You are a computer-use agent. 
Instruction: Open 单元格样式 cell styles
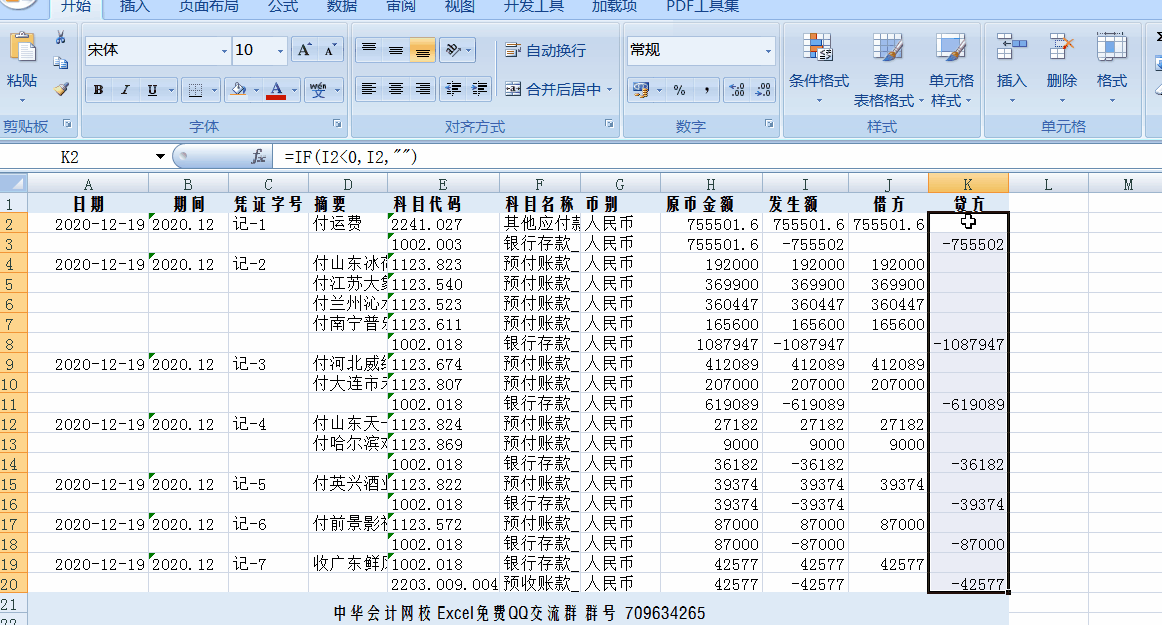click(x=951, y=68)
